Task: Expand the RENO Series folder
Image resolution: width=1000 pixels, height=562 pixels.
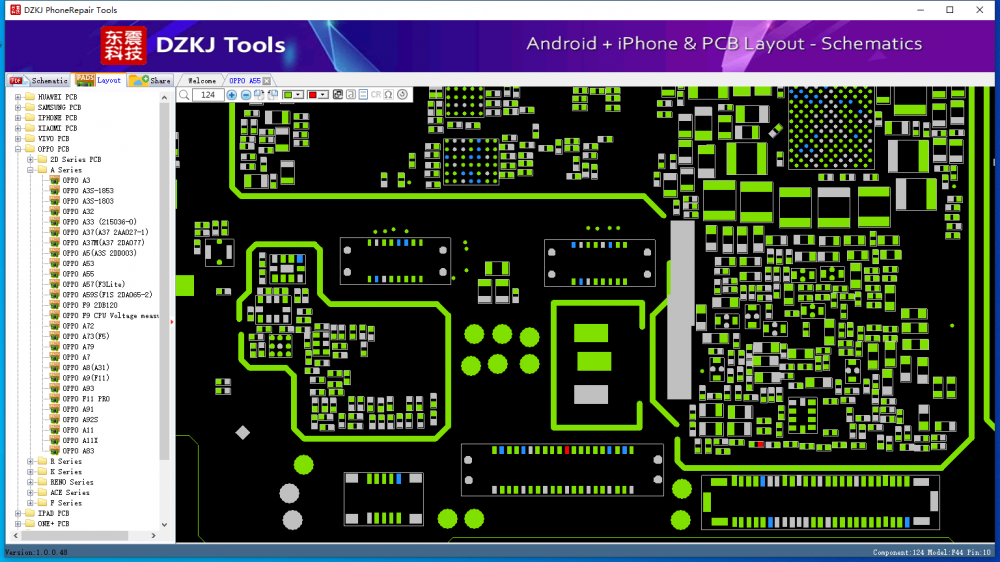Action: [x=30, y=482]
